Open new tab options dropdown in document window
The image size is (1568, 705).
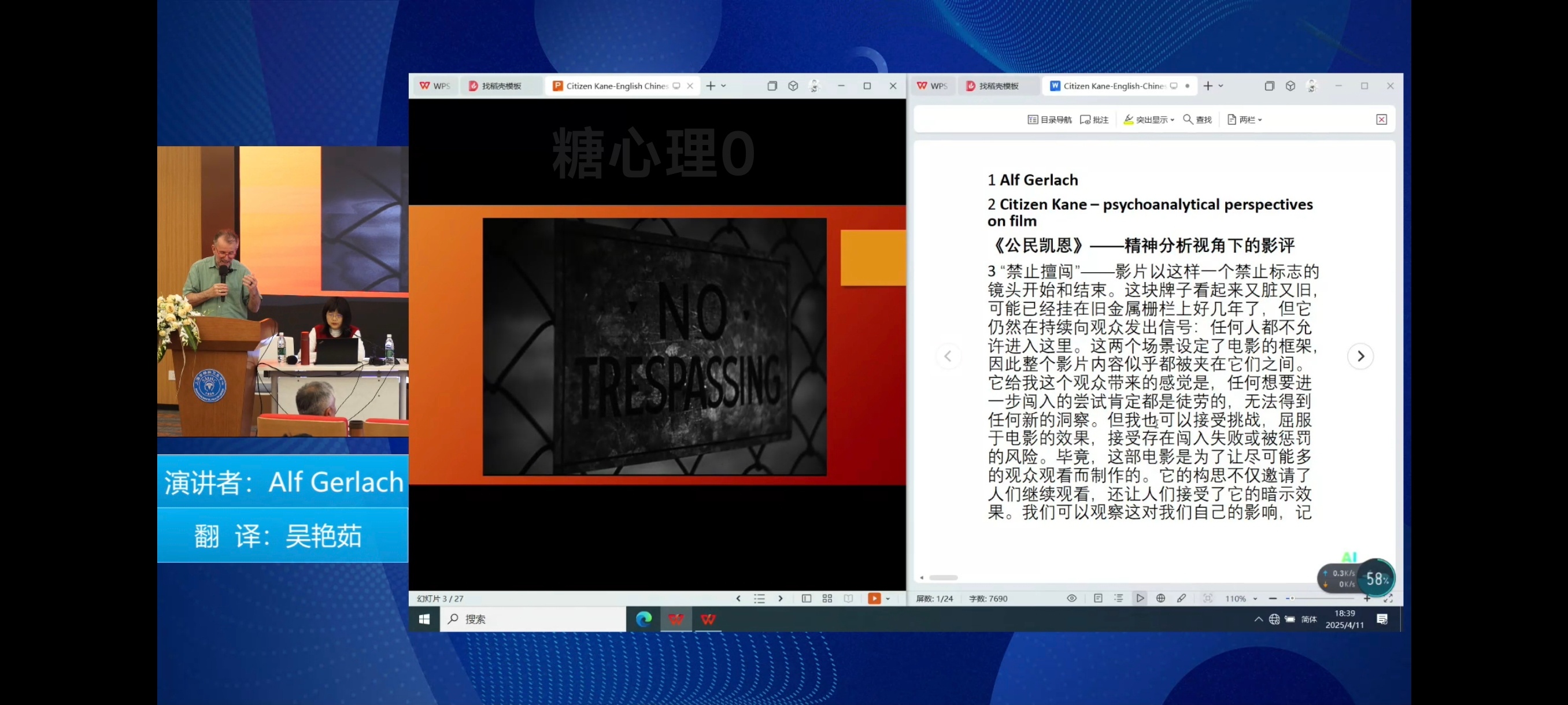tap(1221, 86)
